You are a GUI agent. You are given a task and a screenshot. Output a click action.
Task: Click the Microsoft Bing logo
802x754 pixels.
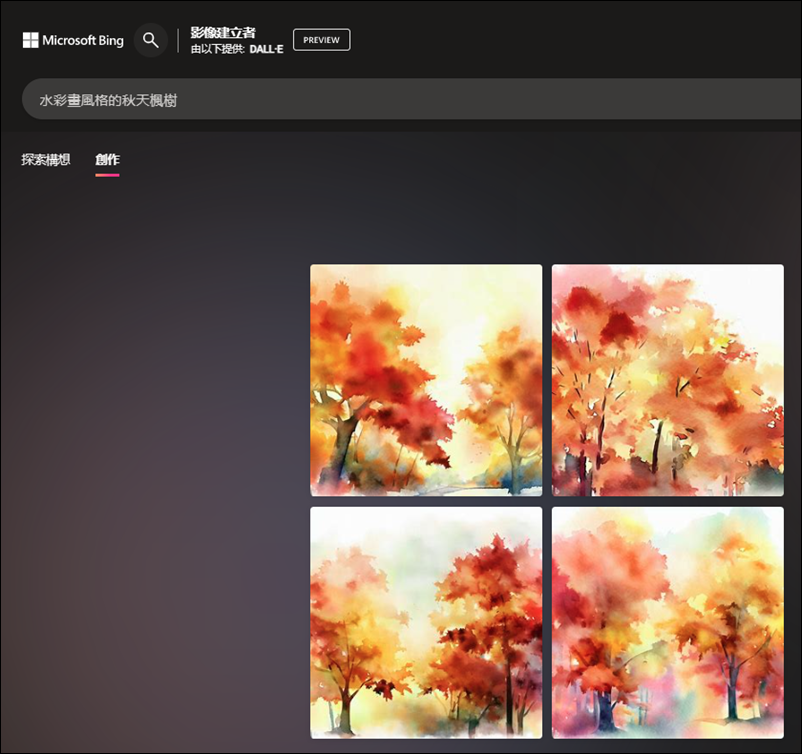point(73,40)
